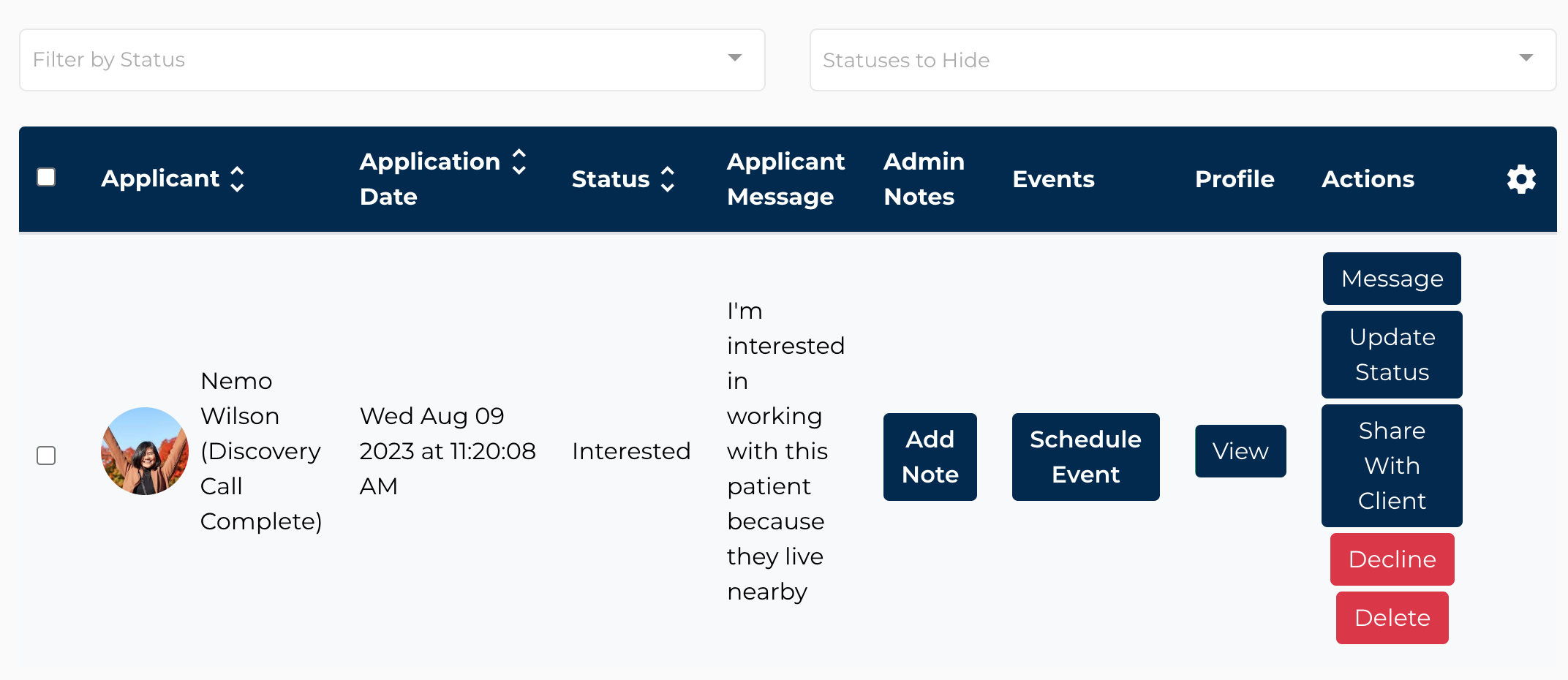Sort by Application Date arrows
The width and height of the screenshot is (1568, 680).
point(519,162)
